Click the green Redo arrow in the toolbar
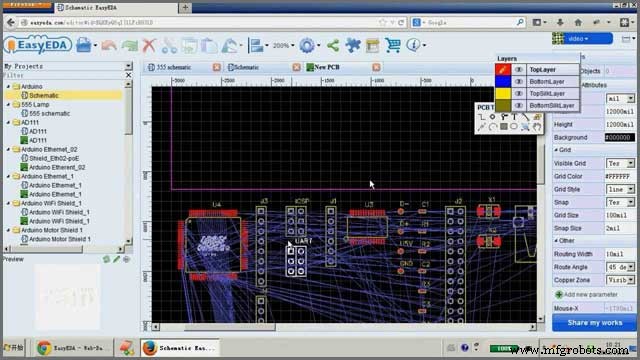The width and height of the screenshot is (640, 360). [130, 45]
